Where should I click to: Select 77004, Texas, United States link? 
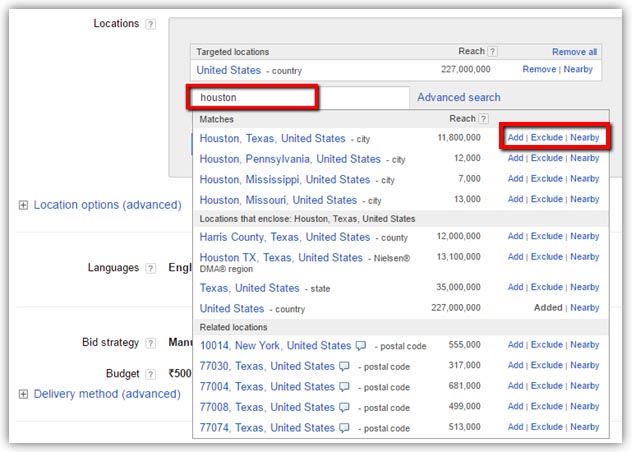pyautogui.click(x=267, y=387)
